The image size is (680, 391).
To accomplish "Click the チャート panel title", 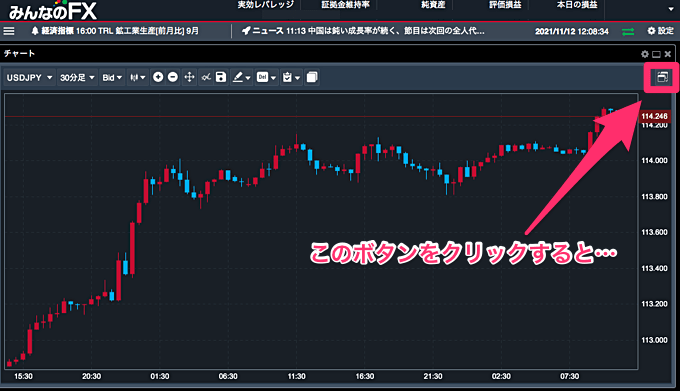I will pyautogui.click(x=19, y=54).
